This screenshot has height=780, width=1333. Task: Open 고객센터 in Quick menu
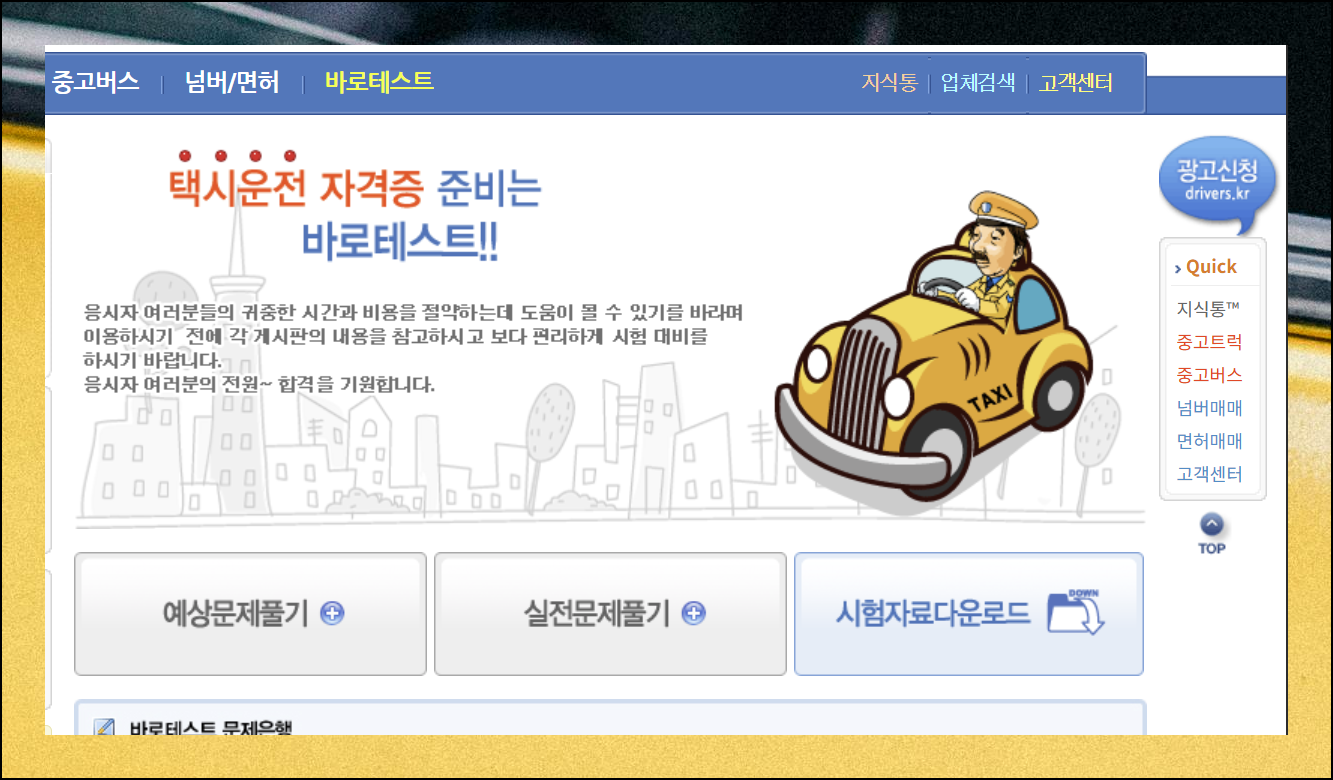[x=1209, y=474]
